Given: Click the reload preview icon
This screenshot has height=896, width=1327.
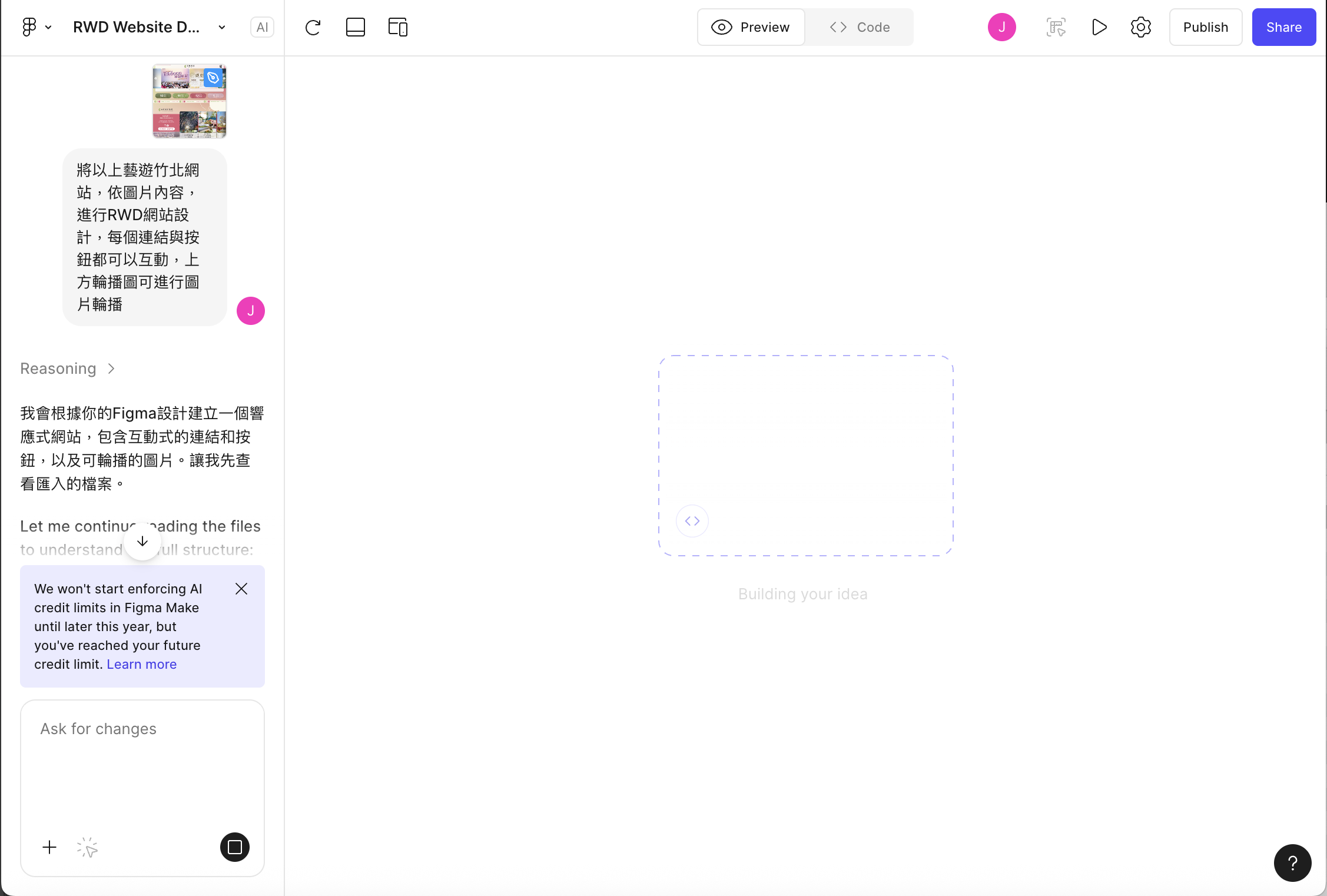Looking at the screenshot, I should click(x=313, y=27).
